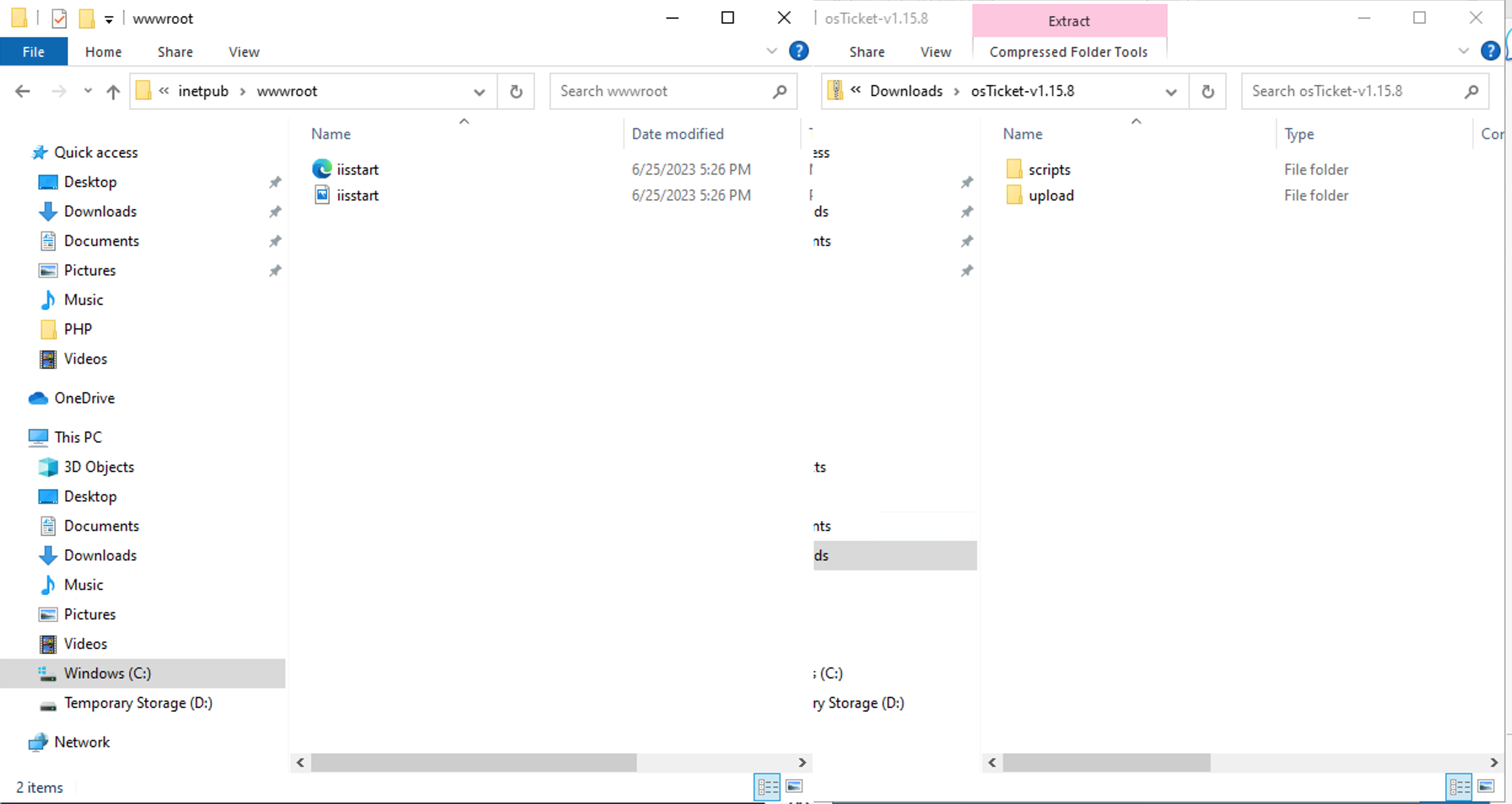This screenshot has width=1512, height=804.
Task: Click the Back arrow in wwwroot window
Action: pos(23,92)
